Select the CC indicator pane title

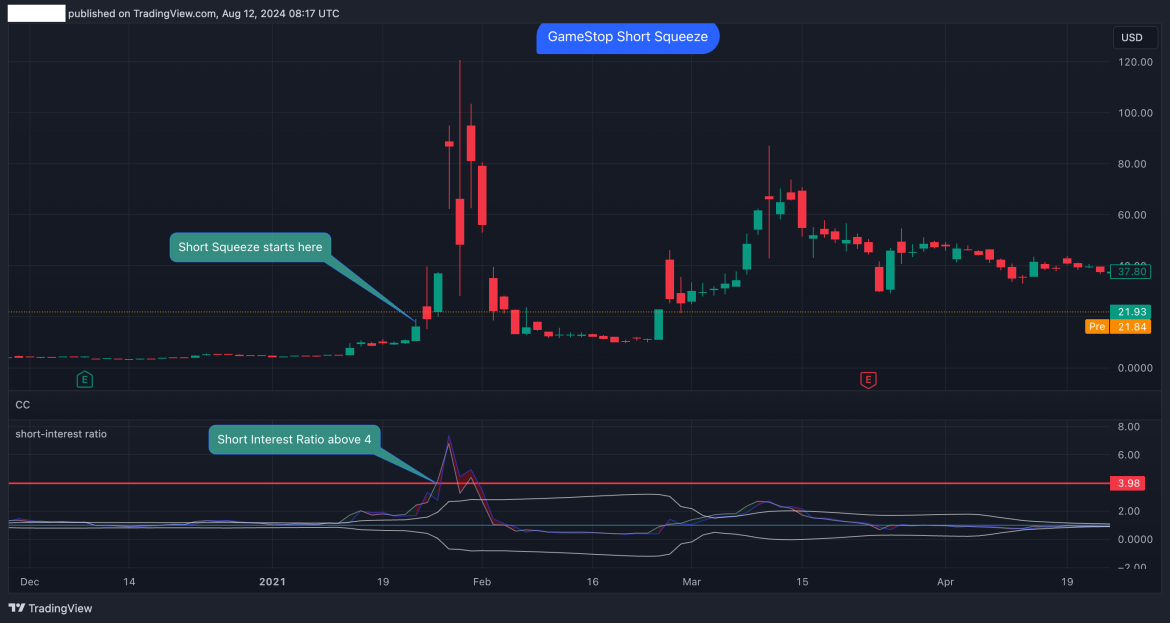point(22,405)
